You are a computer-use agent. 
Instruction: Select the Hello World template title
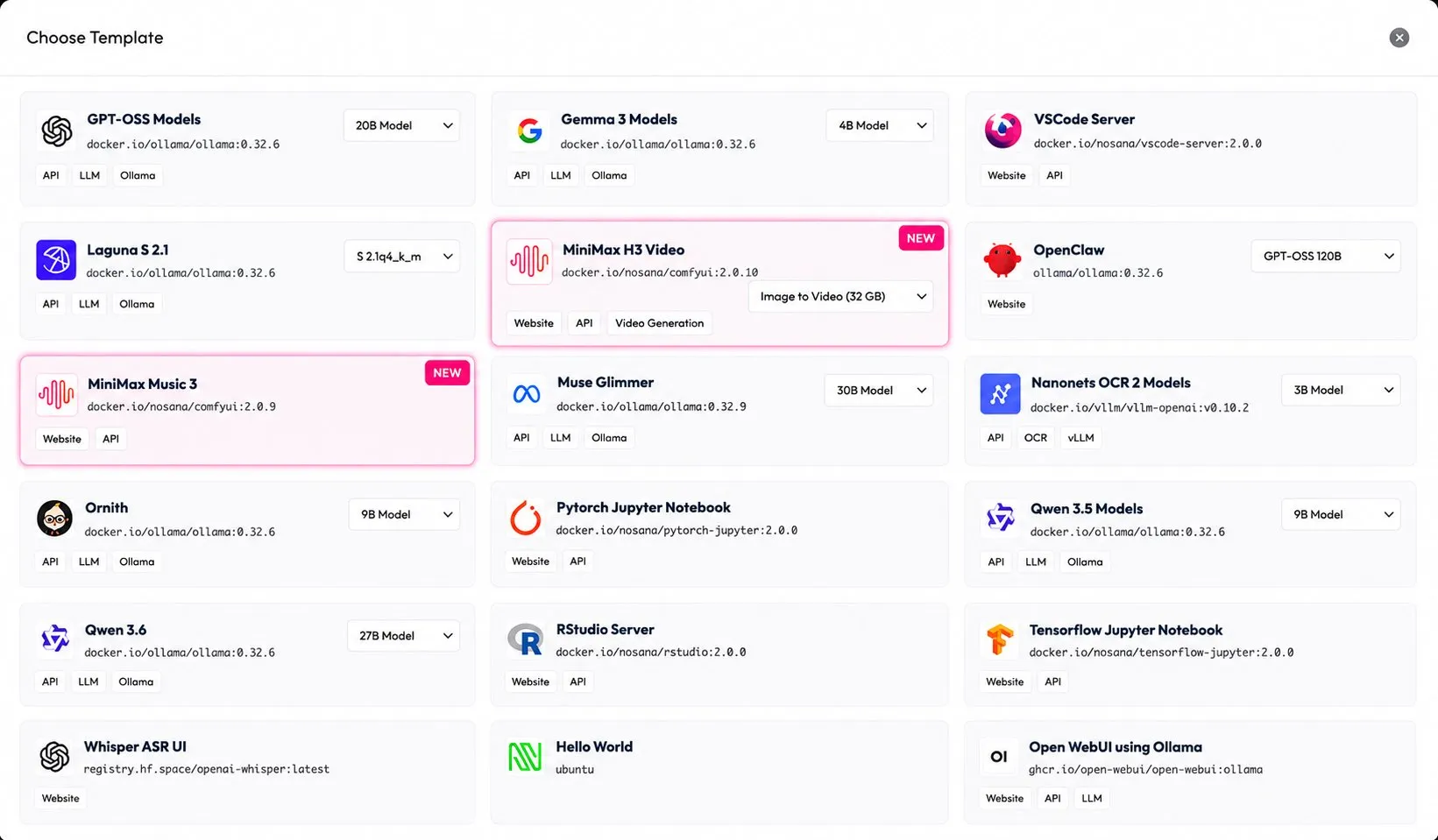[594, 746]
